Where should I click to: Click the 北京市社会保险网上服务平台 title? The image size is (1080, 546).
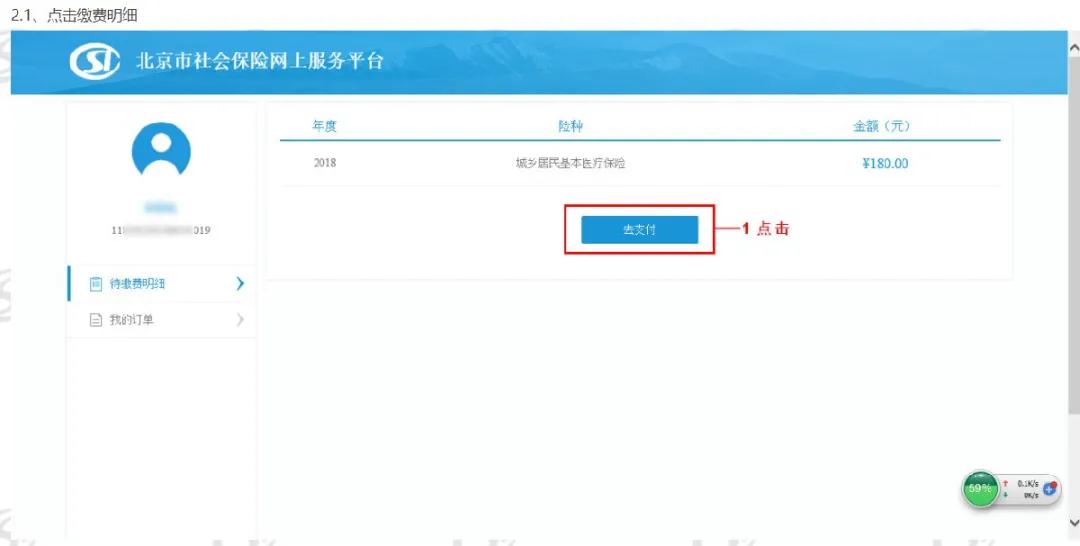[260, 61]
